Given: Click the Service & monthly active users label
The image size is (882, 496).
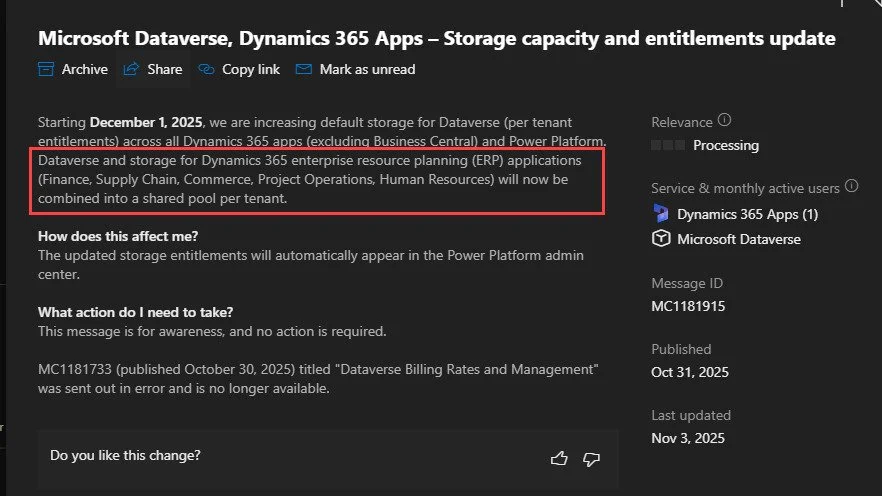Looking at the screenshot, I should (745, 188).
